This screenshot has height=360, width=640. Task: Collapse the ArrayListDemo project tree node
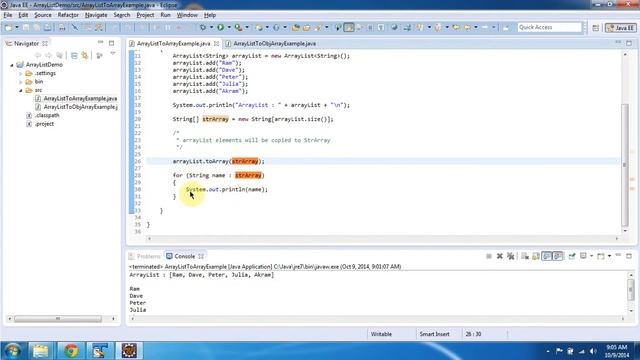click(x=12, y=65)
